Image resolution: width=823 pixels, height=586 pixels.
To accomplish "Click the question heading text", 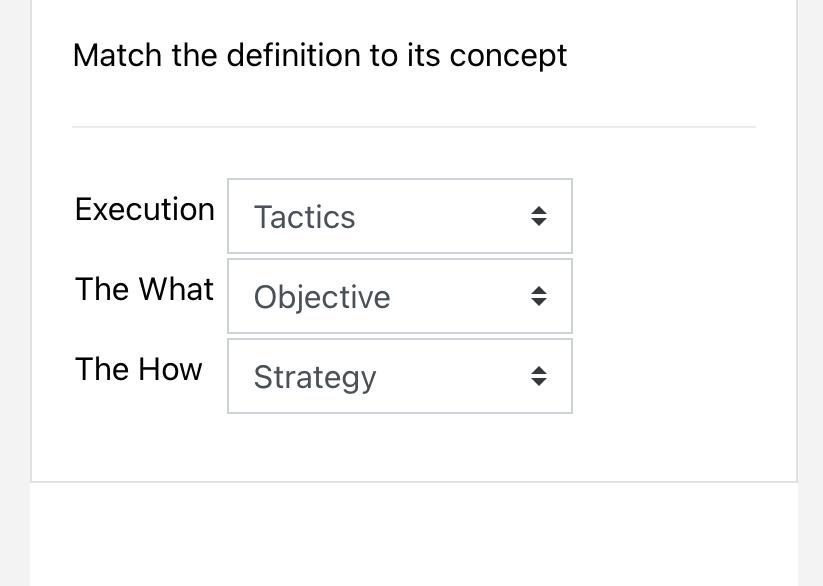I will point(319,55).
